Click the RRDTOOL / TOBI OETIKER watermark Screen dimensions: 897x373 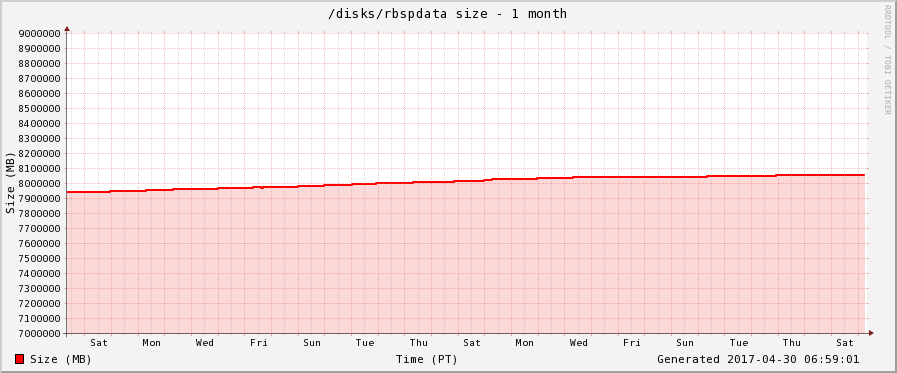tap(887, 59)
